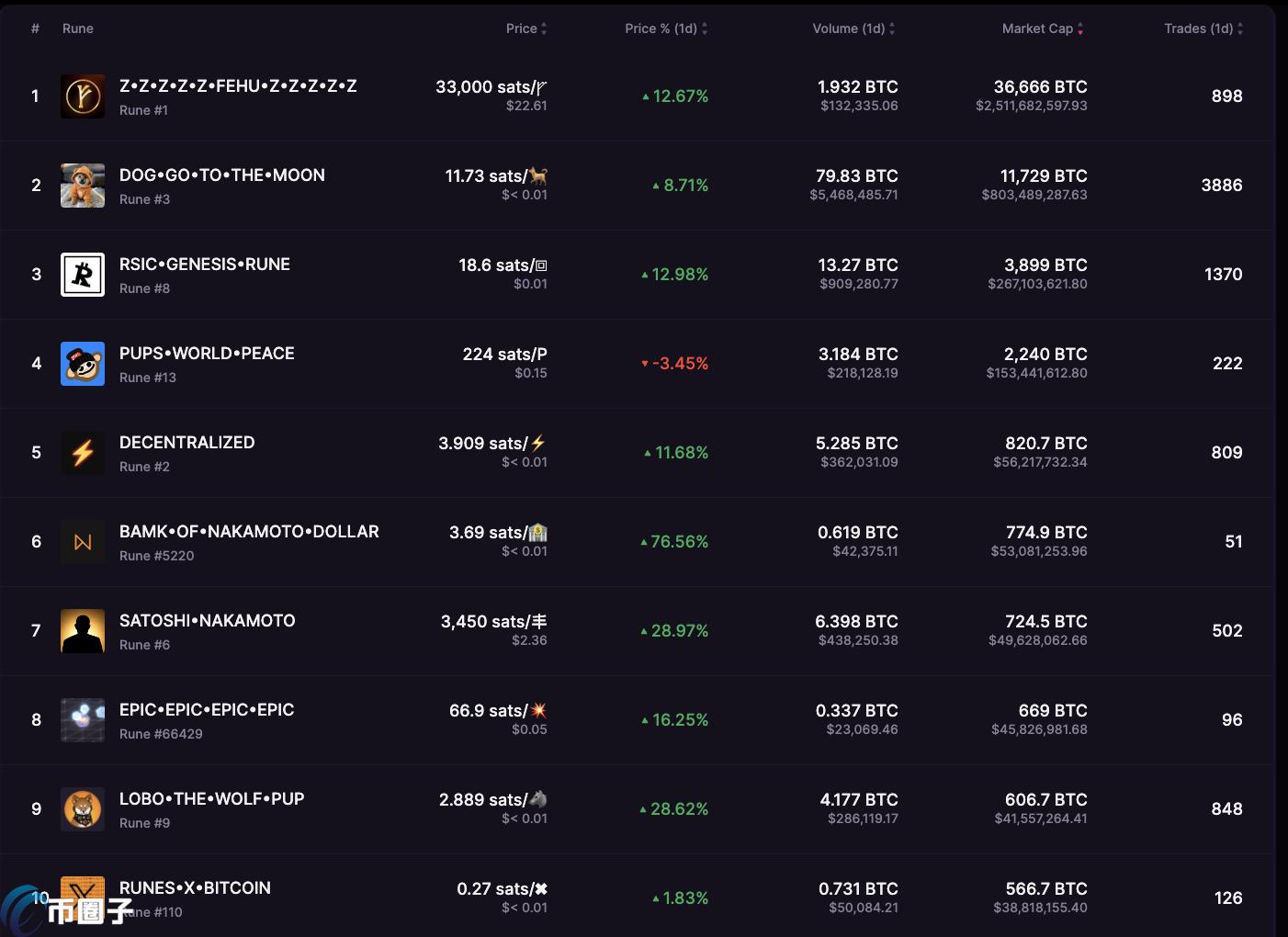Click the FEHU rune logo icon
Screen dimensions: 1288x937
(x=83, y=96)
